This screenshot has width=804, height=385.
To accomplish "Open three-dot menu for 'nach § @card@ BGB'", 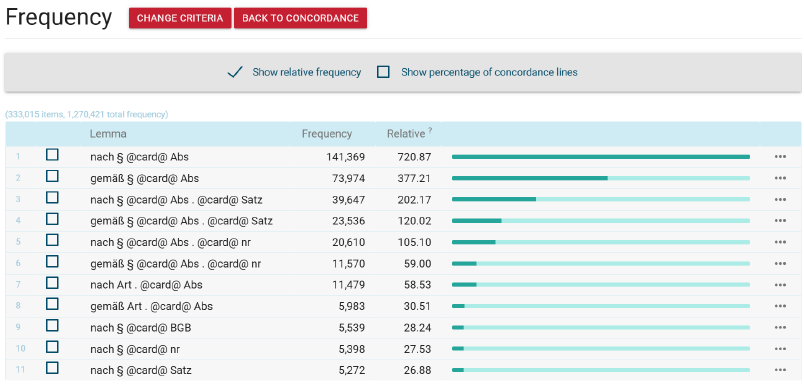I will pyautogui.click(x=780, y=328).
